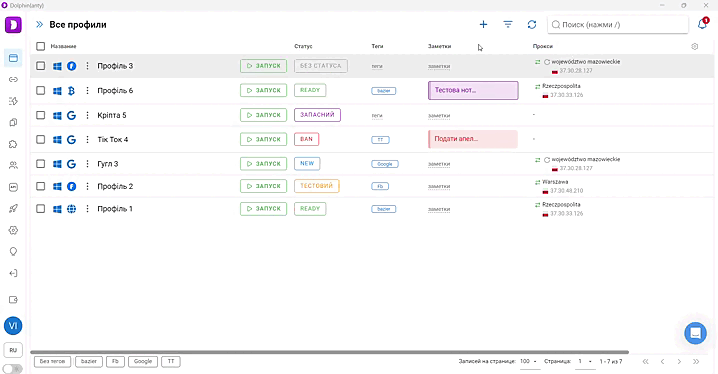This screenshot has width=718, height=374.
Task: Launch Профіль 6 with Запуск button
Action: [263, 91]
